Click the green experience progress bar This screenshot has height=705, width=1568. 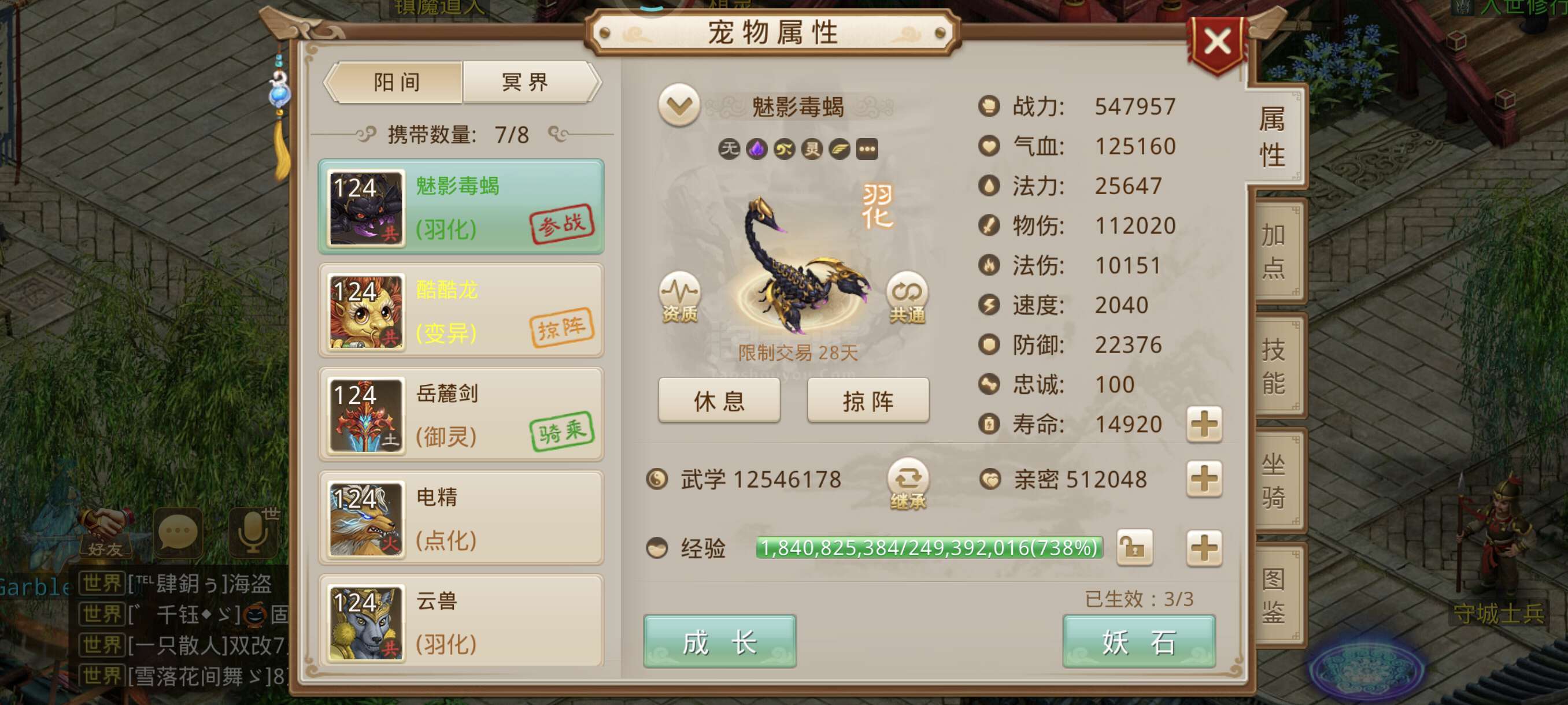(x=929, y=547)
